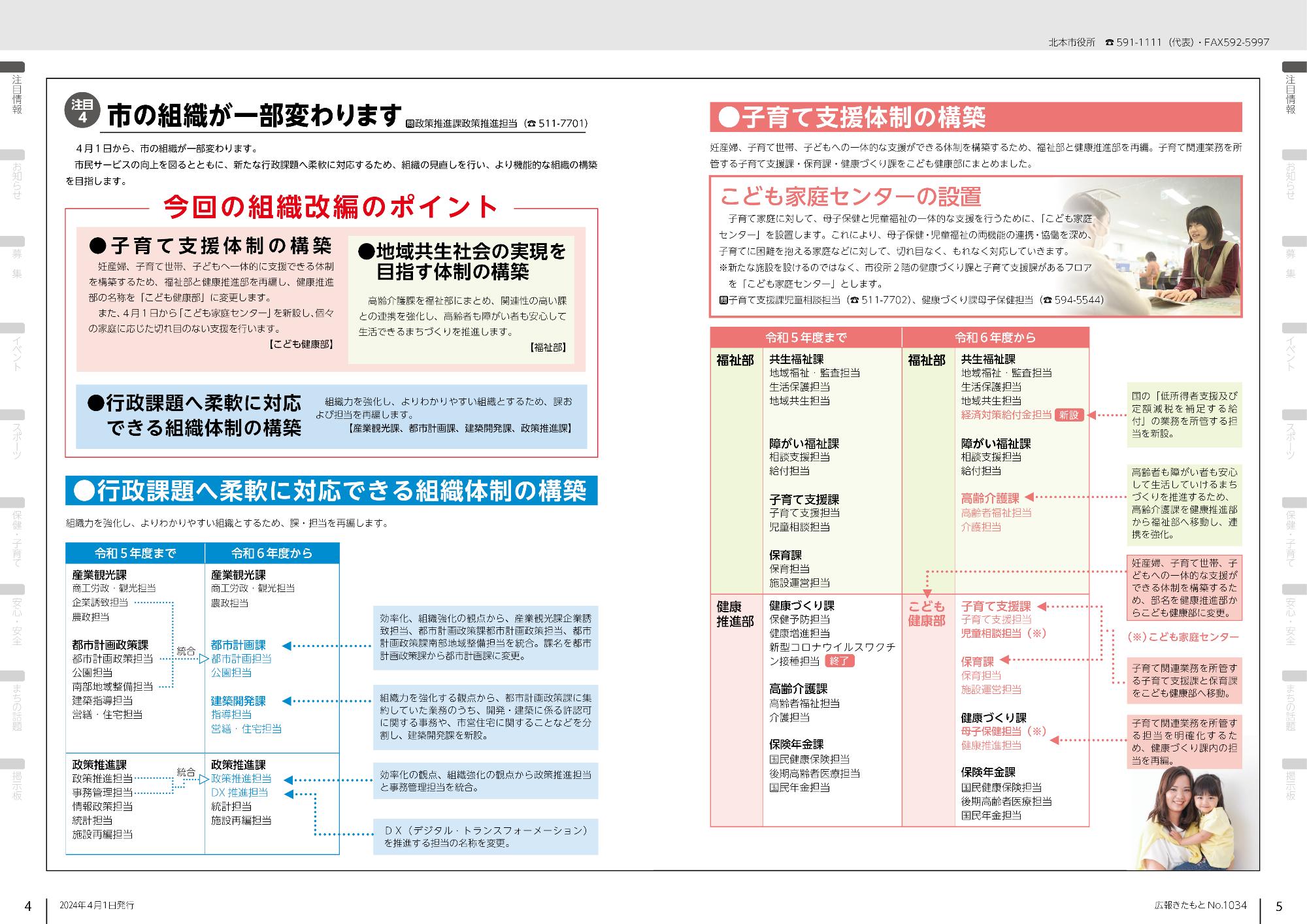Viewport: 1307px width, 924px height.
Task: Click the こども健康部 department label
Action: (927, 613)
